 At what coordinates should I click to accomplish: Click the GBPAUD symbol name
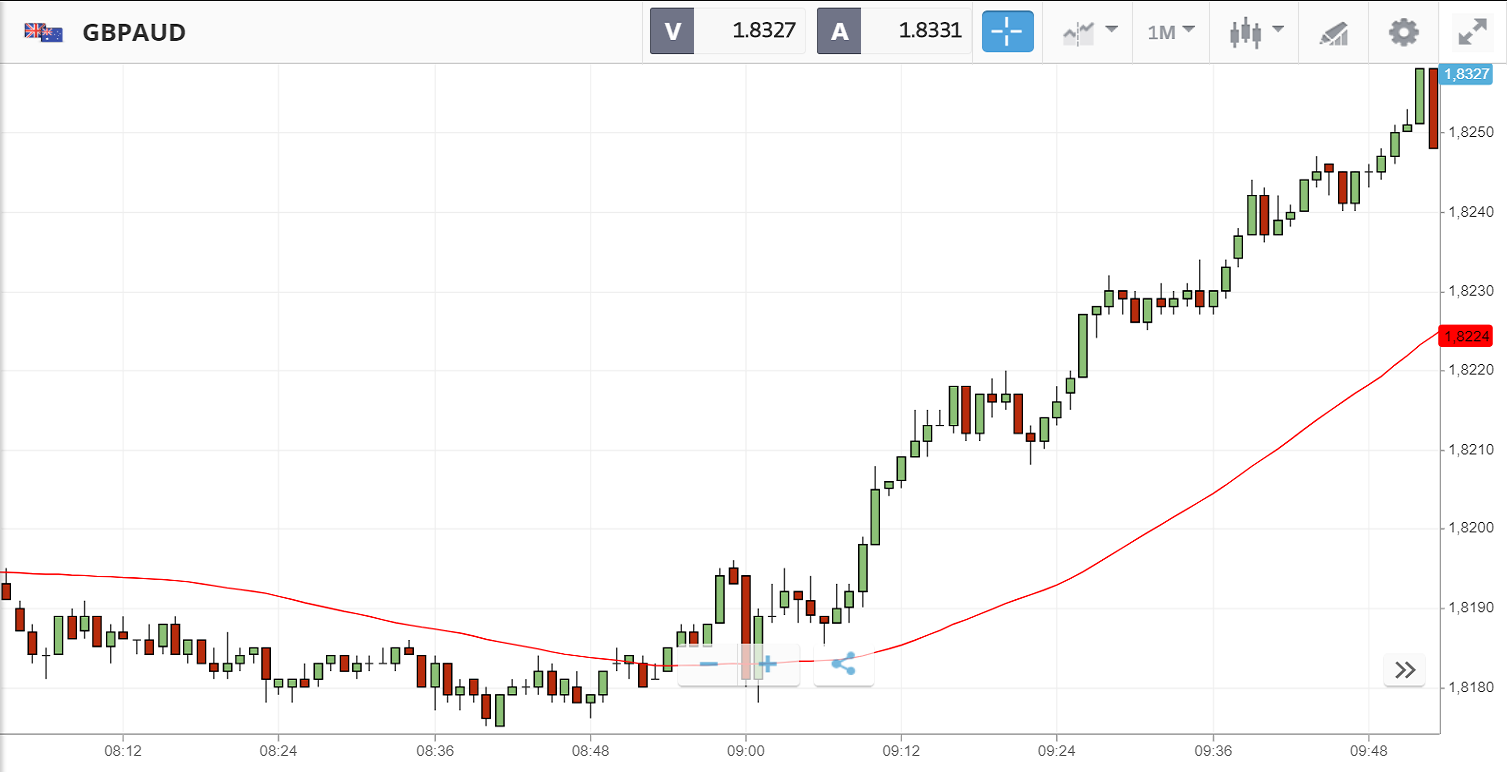click(x=134, y=32)
